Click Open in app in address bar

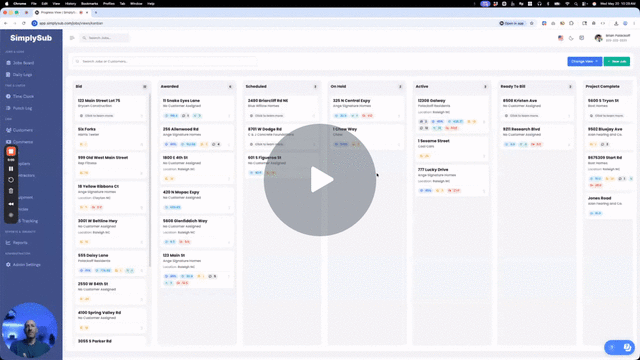pyautogui.click(x=511, y=23)
